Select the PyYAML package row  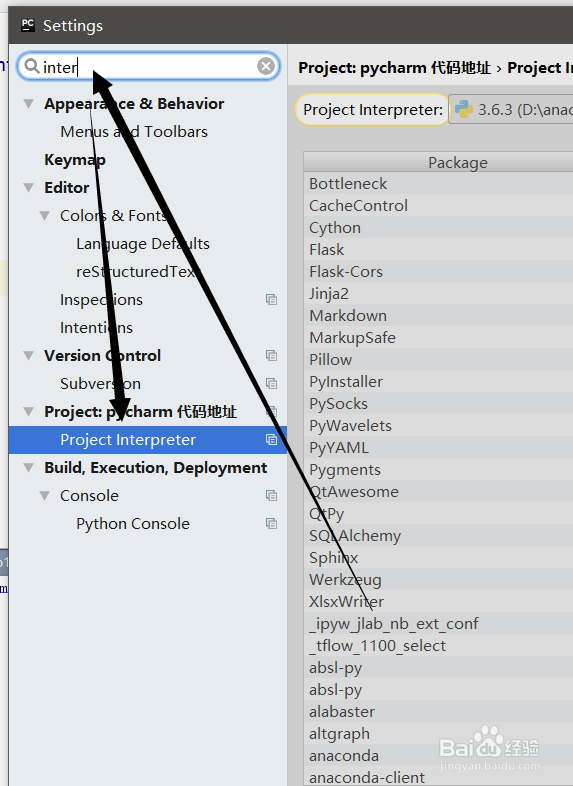tap(438, 448)
